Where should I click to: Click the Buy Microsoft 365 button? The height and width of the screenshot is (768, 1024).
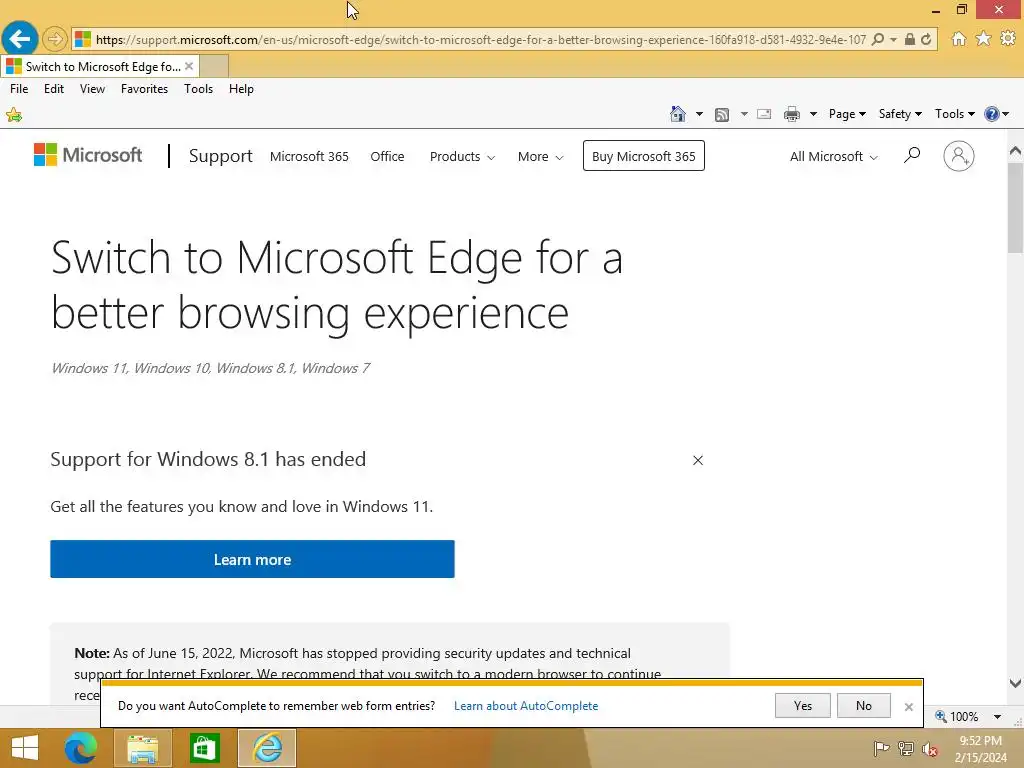644,156
